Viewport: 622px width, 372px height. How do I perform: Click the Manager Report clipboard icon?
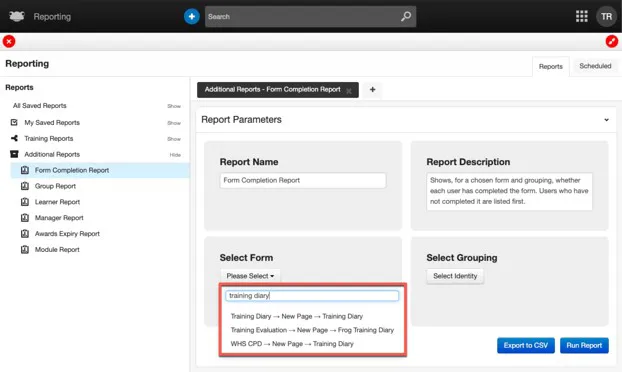(x=25, y=217)
